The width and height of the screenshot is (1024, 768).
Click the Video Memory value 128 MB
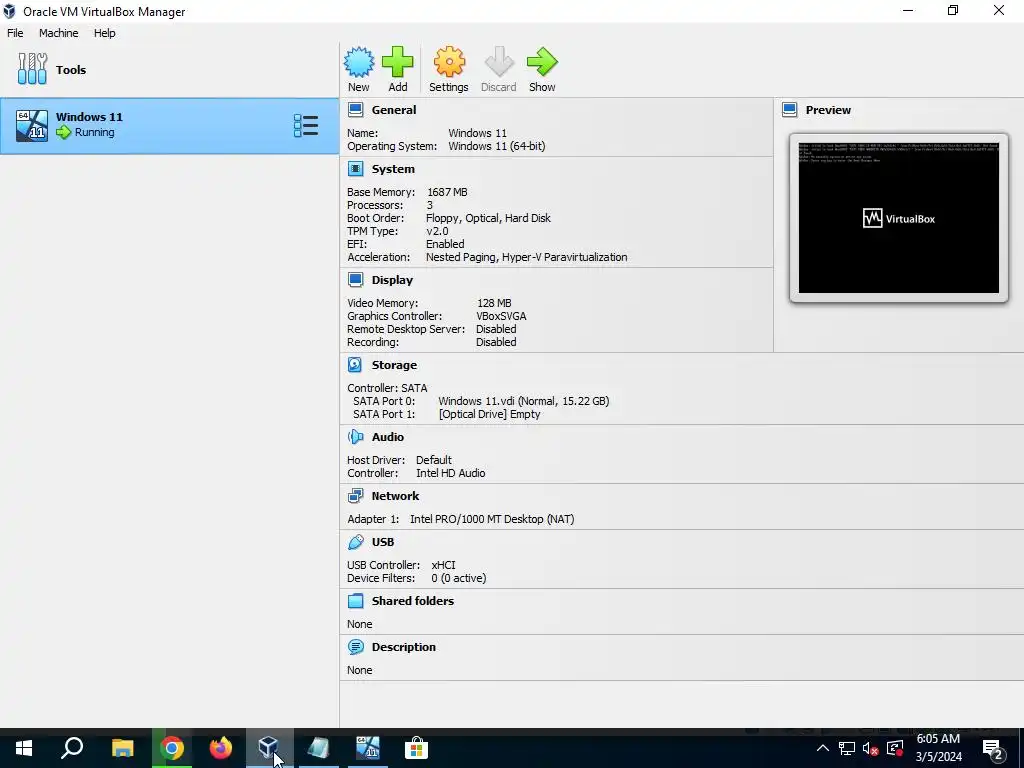tap(494, 303)
